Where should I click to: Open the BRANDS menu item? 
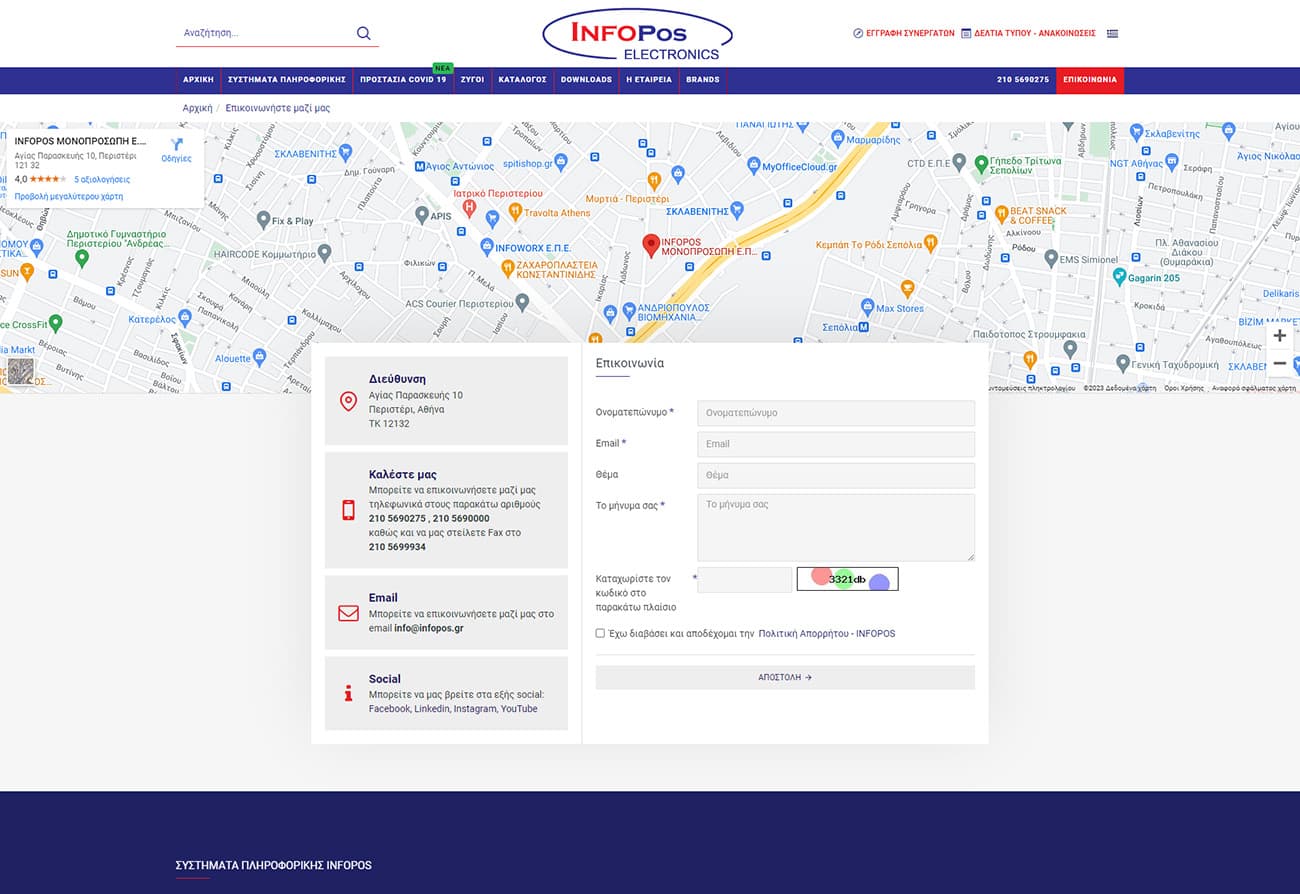[x=703, y=80]
